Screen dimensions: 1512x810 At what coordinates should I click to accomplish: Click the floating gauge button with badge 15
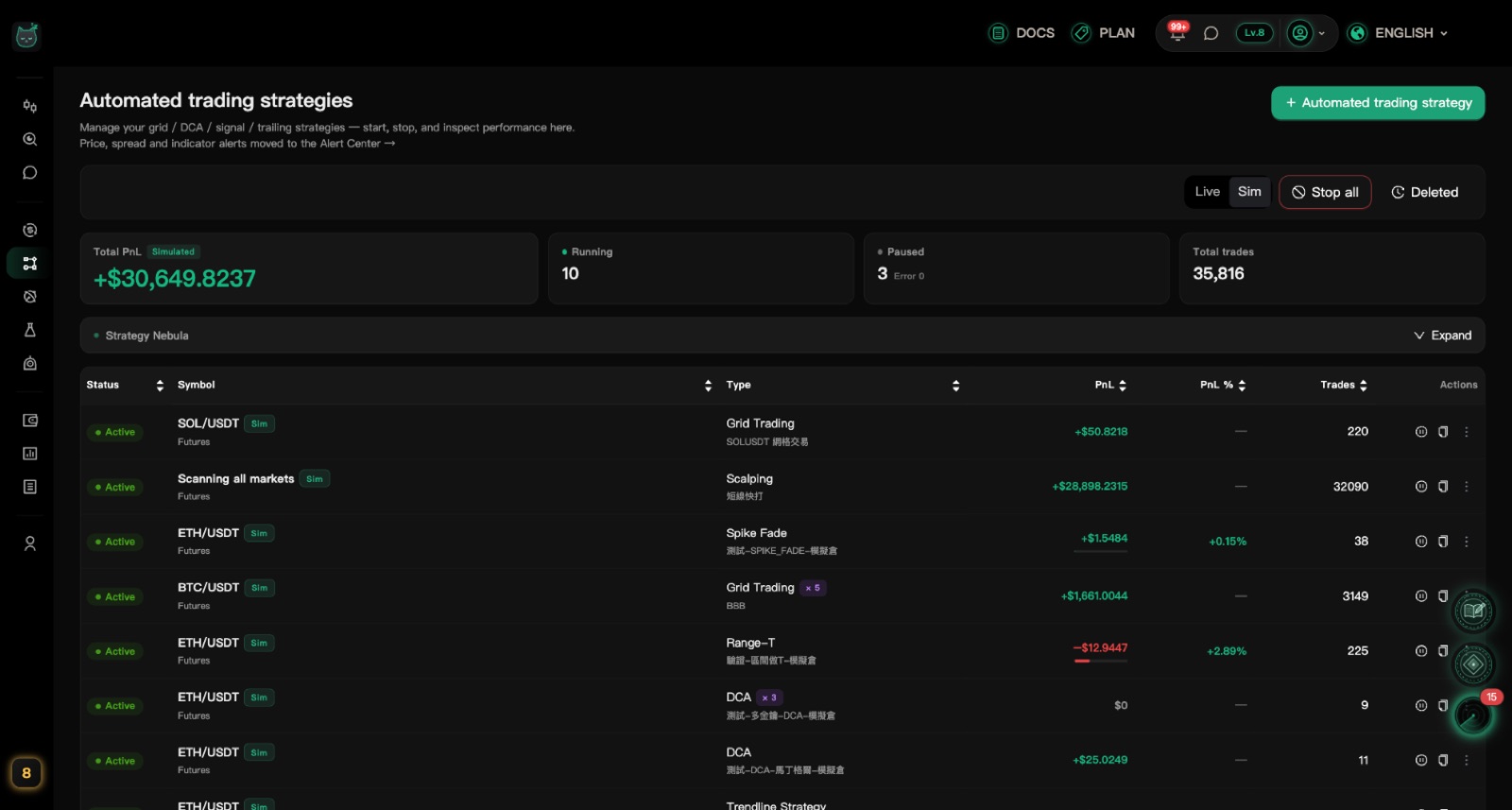(1472, 715)
